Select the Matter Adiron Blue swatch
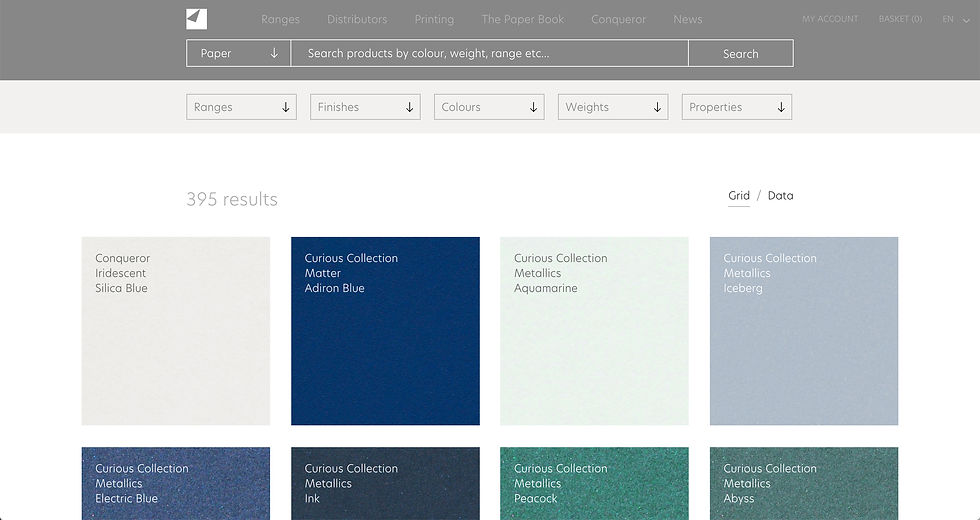This screenshot has height=520, width=980. coord(386,331)
